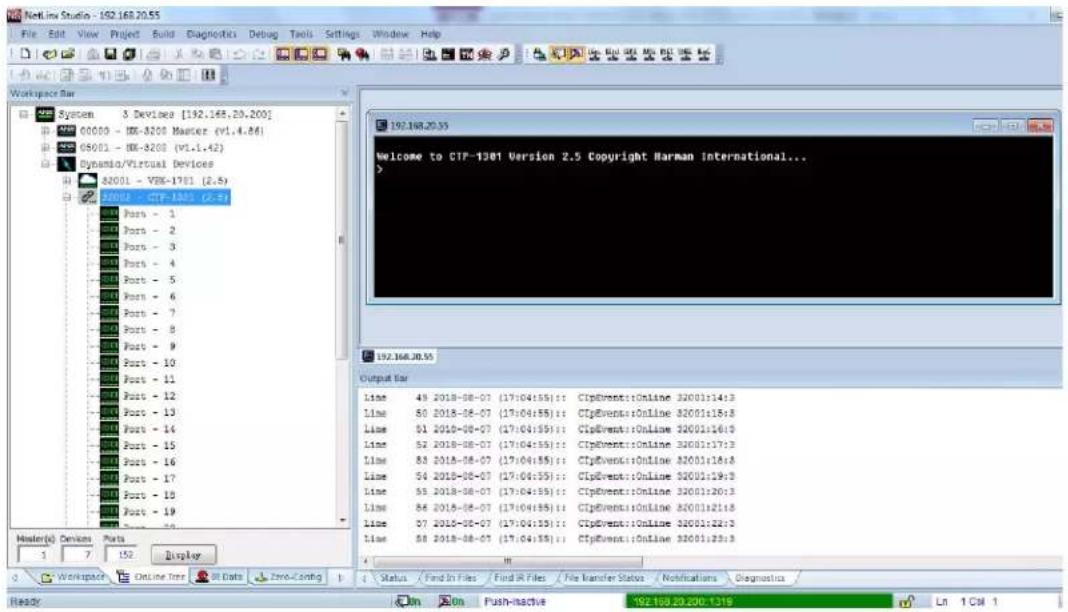Image resolution: width=1068 pixels, height=612 pixels.
Task: Click the second device status indicator icon
Action: pyautogui.click(x=450, y=601)
